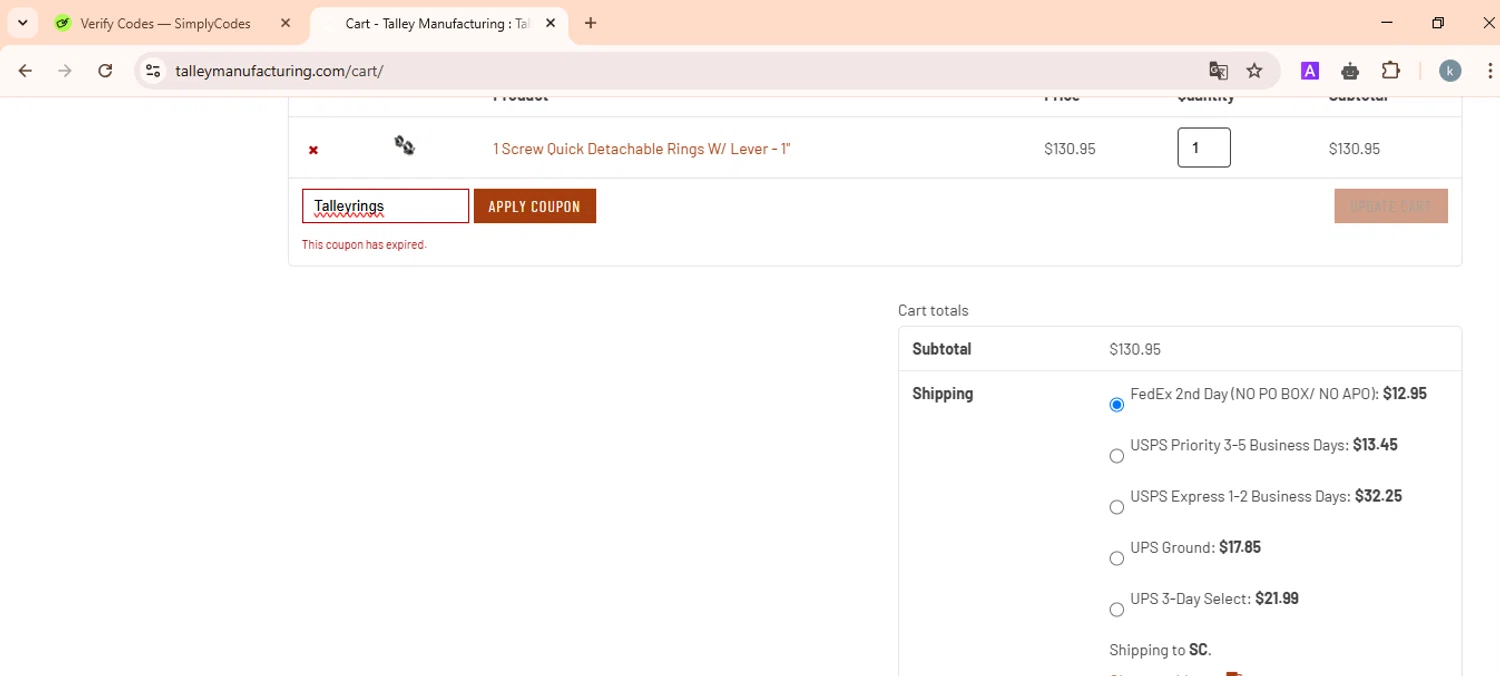Click the Shipping to SC text
Viewport: 1500px width, 676px height.
1160,650
